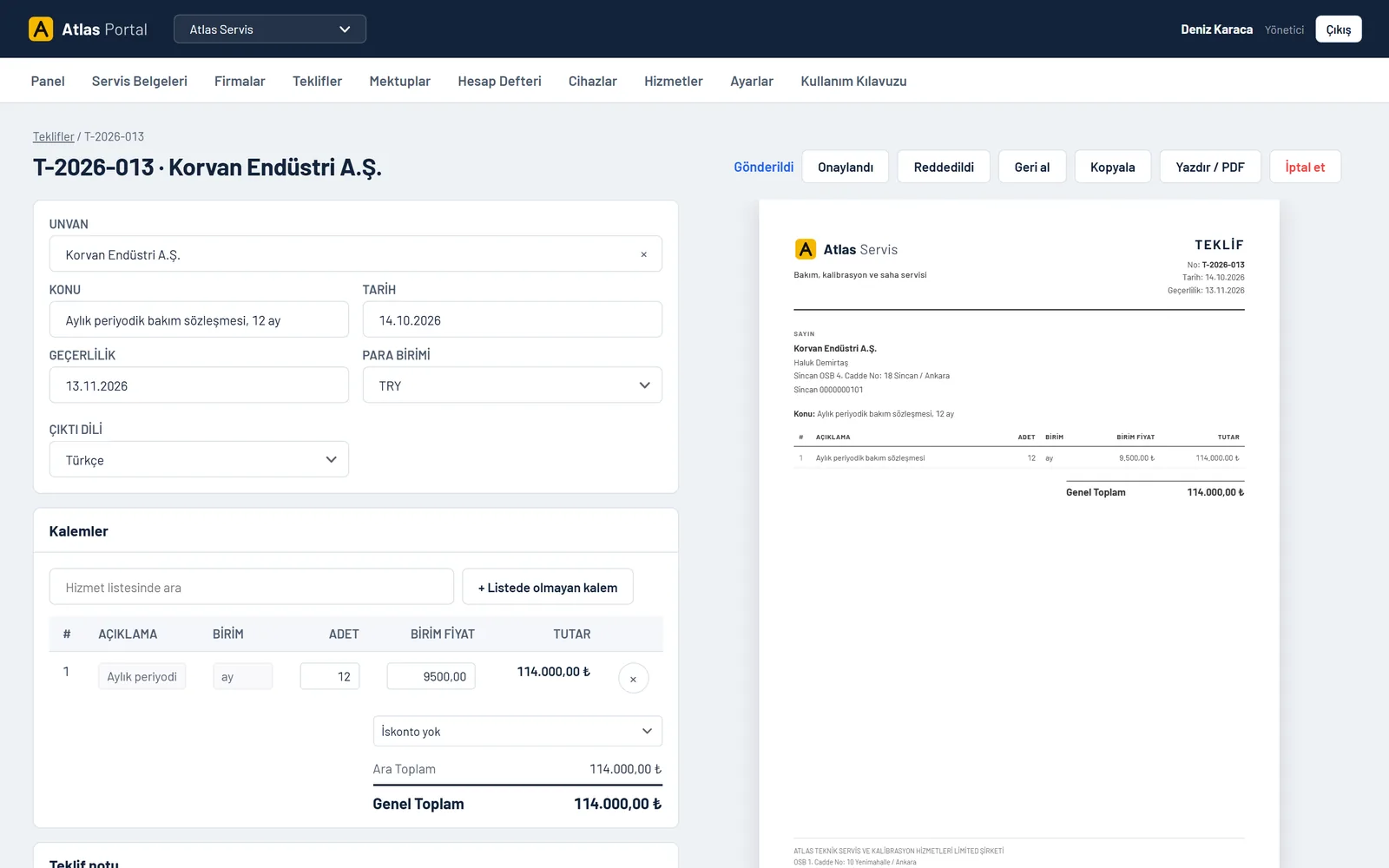
Task: Open Hizmetler menu
Action: [674, 81]
